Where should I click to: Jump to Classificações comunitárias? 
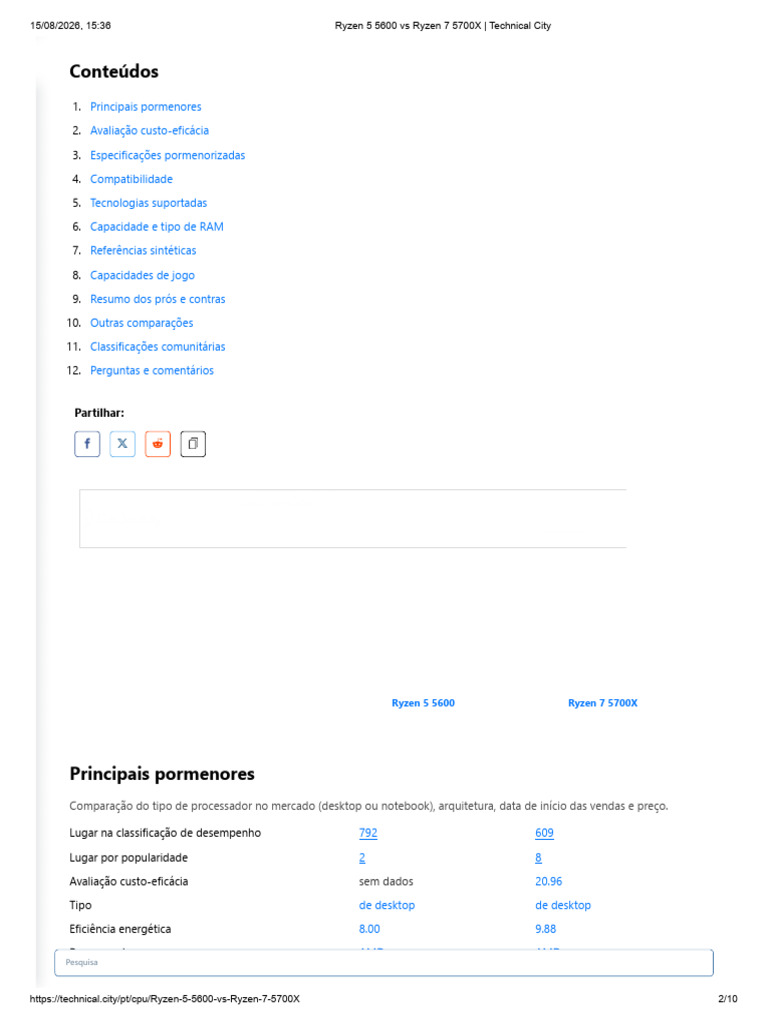coord(157,347)
